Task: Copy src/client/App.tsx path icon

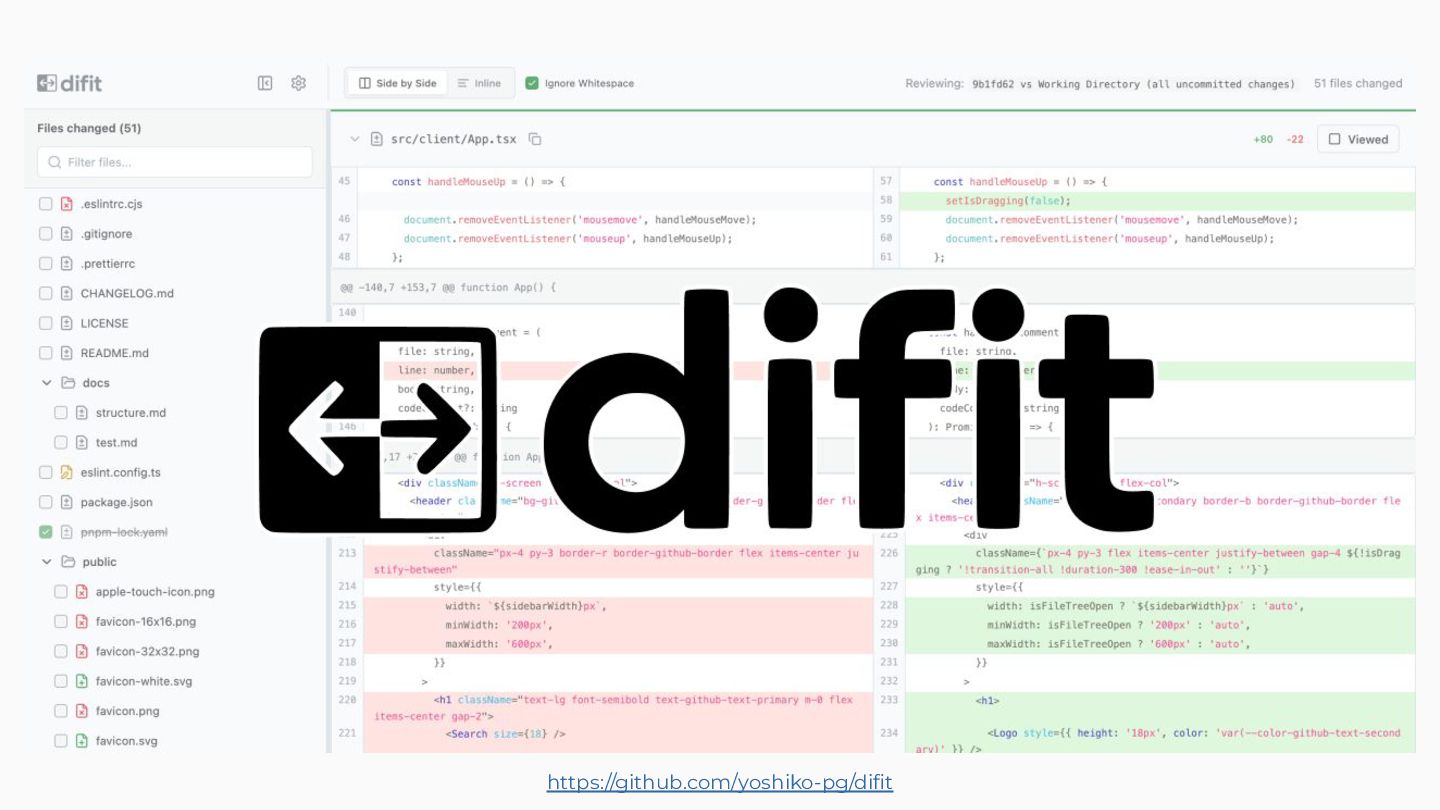Action: pyautogui.click(x=535, y=139)
